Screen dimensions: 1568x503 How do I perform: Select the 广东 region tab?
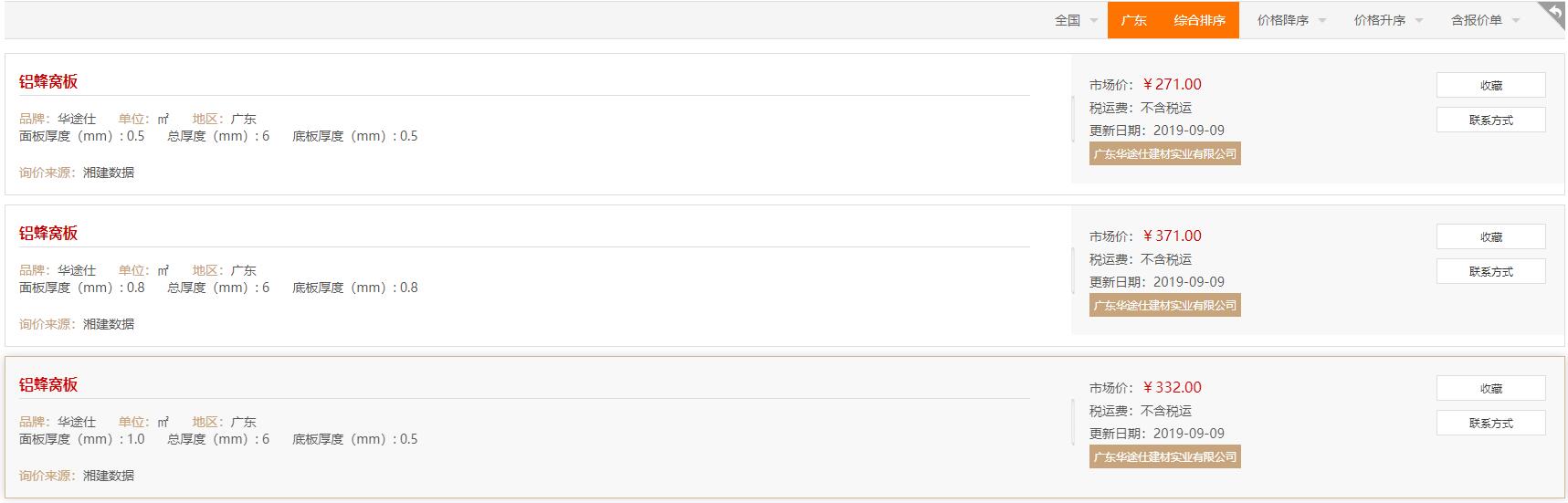point(1133,20)
